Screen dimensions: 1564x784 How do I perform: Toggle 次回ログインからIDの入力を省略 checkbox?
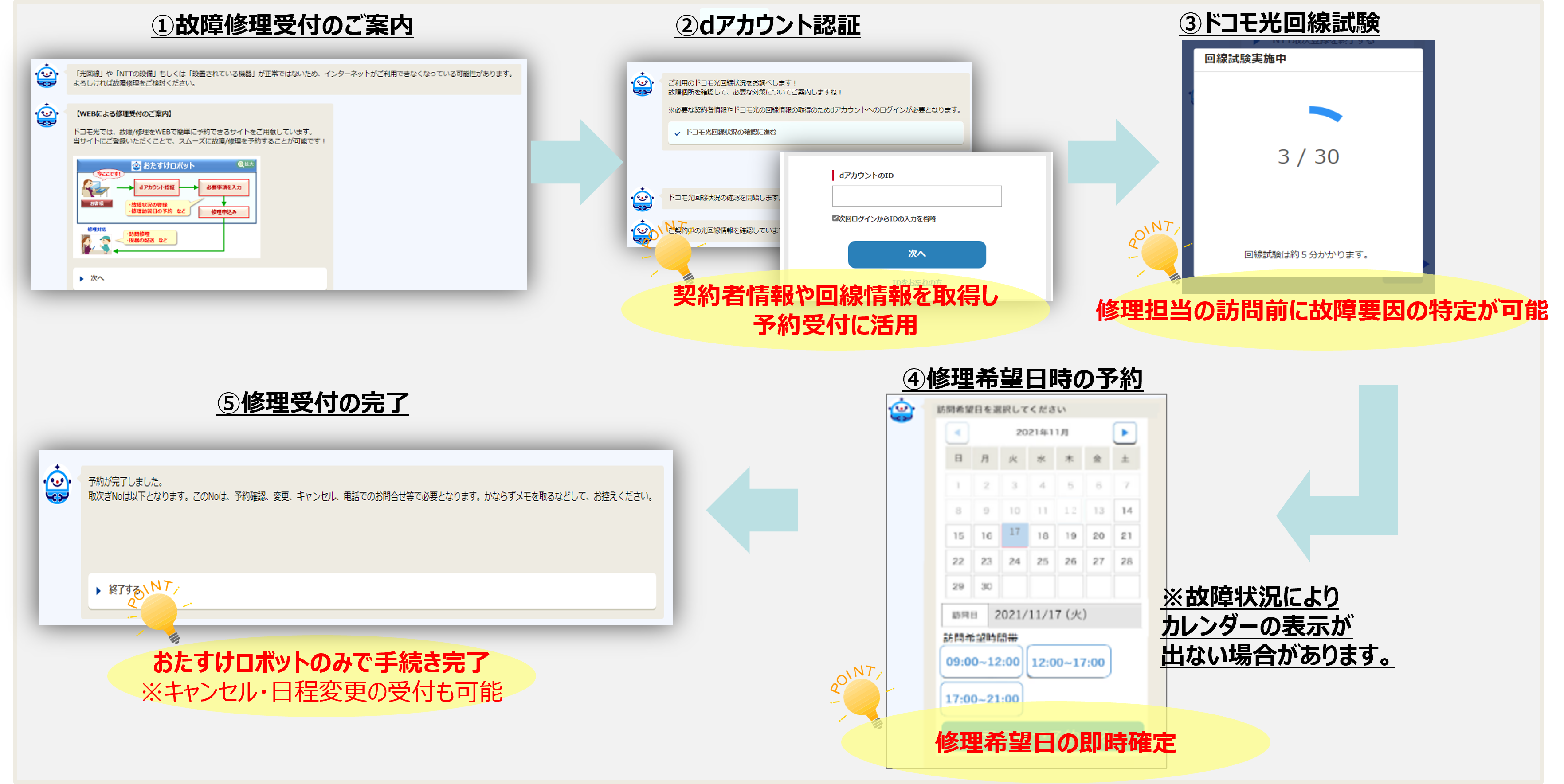pyautogui.click(x=835, y=218)
